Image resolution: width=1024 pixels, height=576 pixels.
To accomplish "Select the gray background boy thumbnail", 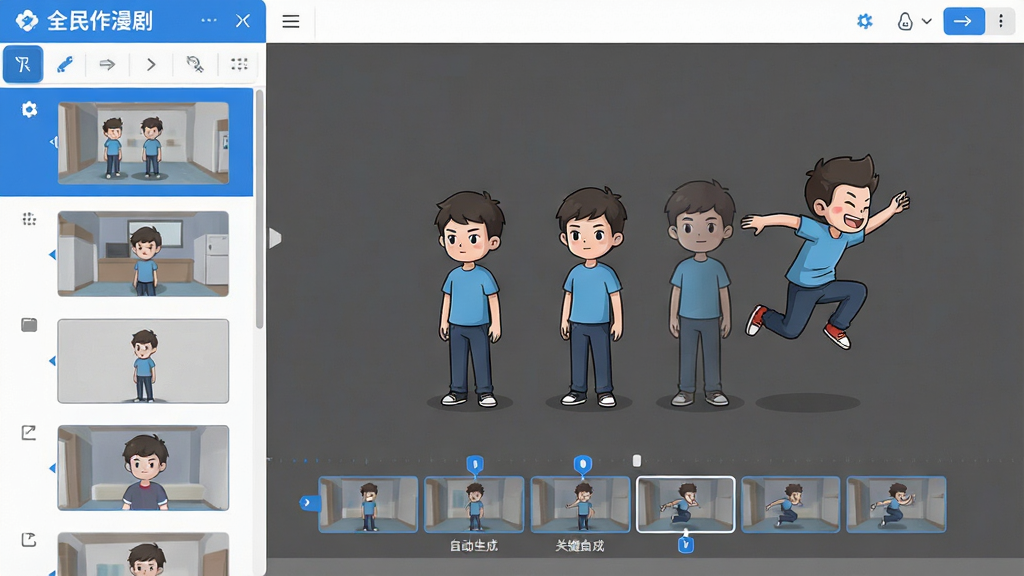I will pos(143,361).
